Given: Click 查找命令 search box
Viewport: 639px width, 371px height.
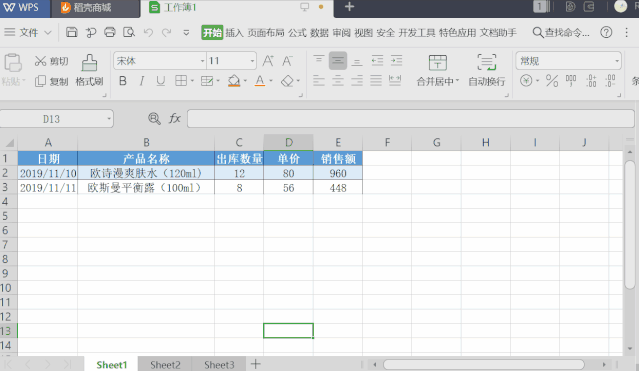Looking at the screenshot, I should [x=561, y=33].
